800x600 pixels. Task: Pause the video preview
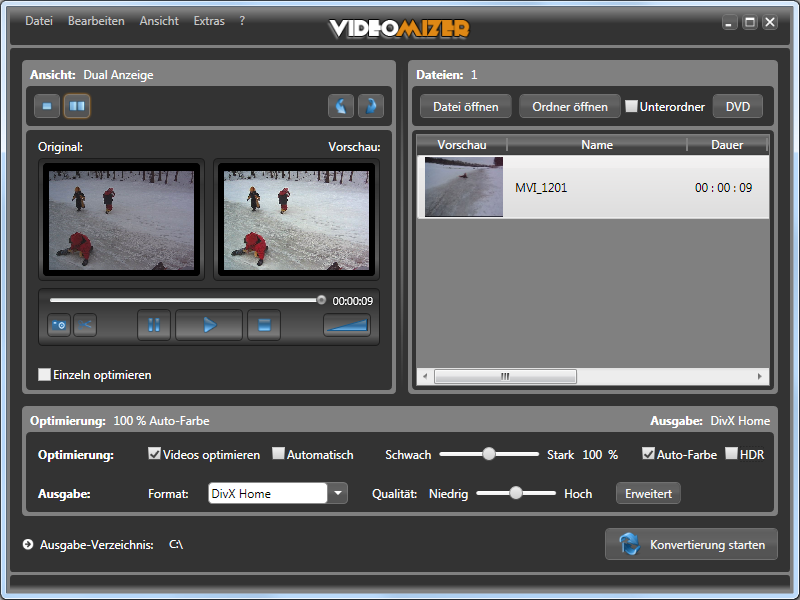154,325
